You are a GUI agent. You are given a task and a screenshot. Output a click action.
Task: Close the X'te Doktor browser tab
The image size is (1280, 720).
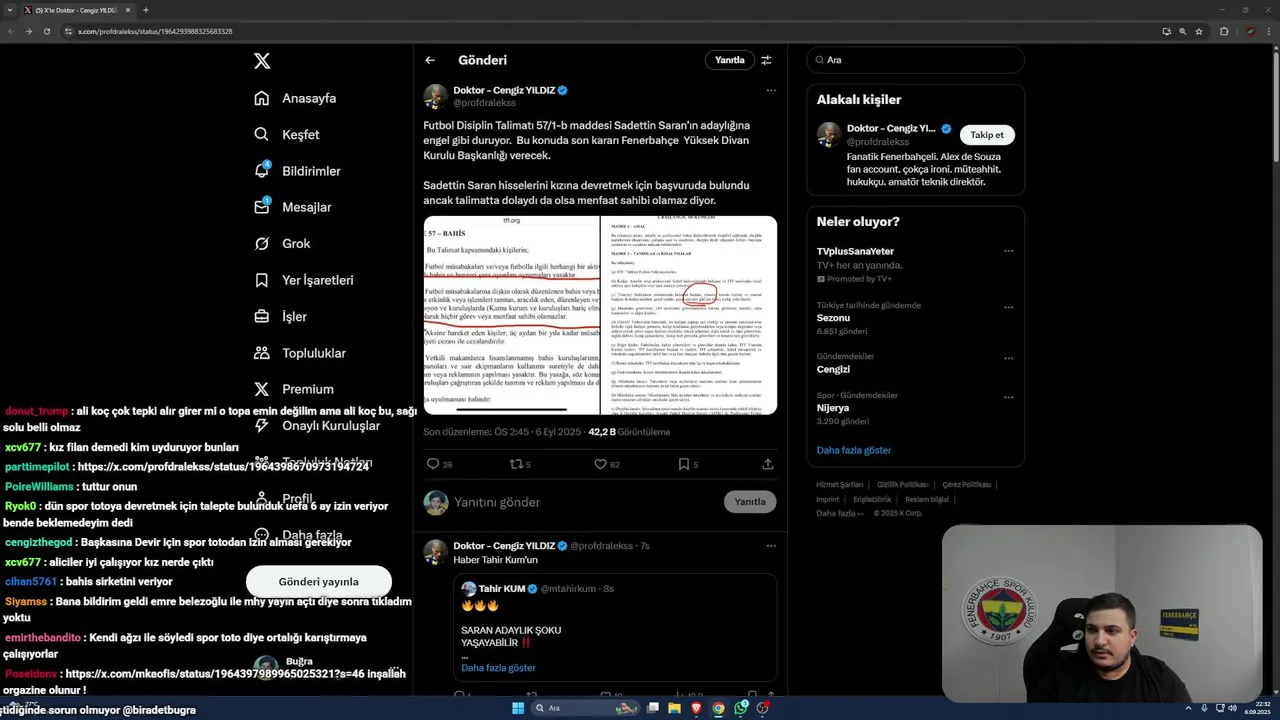pyautogui.click(x=127, y=10)
